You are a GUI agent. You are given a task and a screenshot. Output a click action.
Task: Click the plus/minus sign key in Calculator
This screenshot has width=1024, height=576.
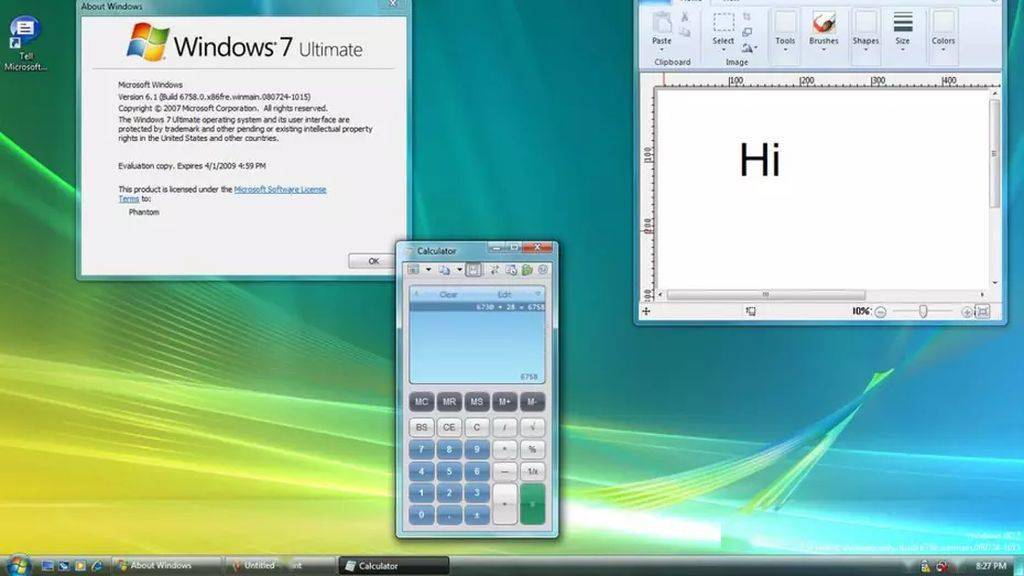tap(477, 515)
